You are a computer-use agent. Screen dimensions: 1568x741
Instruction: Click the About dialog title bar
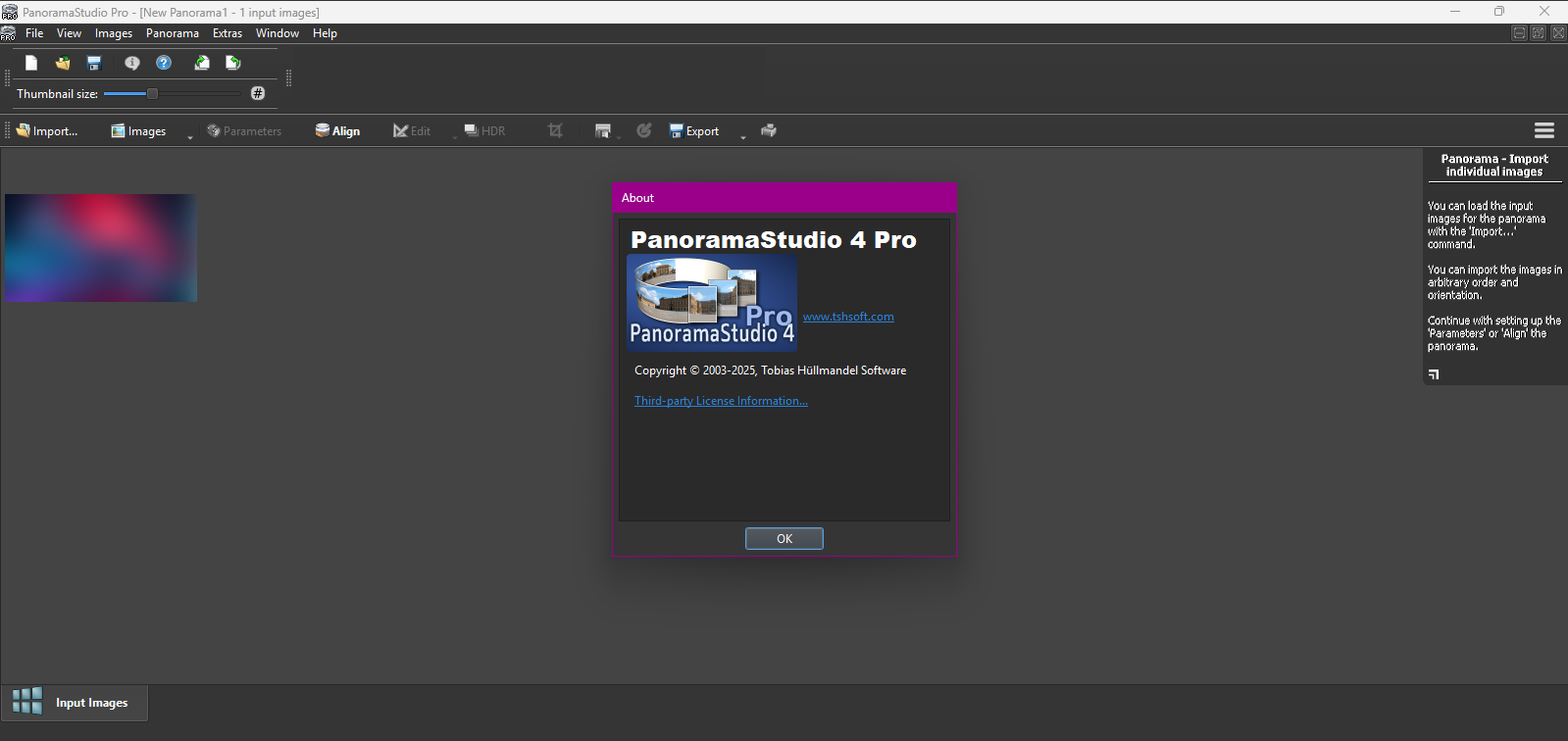click(x=784, y=198)
